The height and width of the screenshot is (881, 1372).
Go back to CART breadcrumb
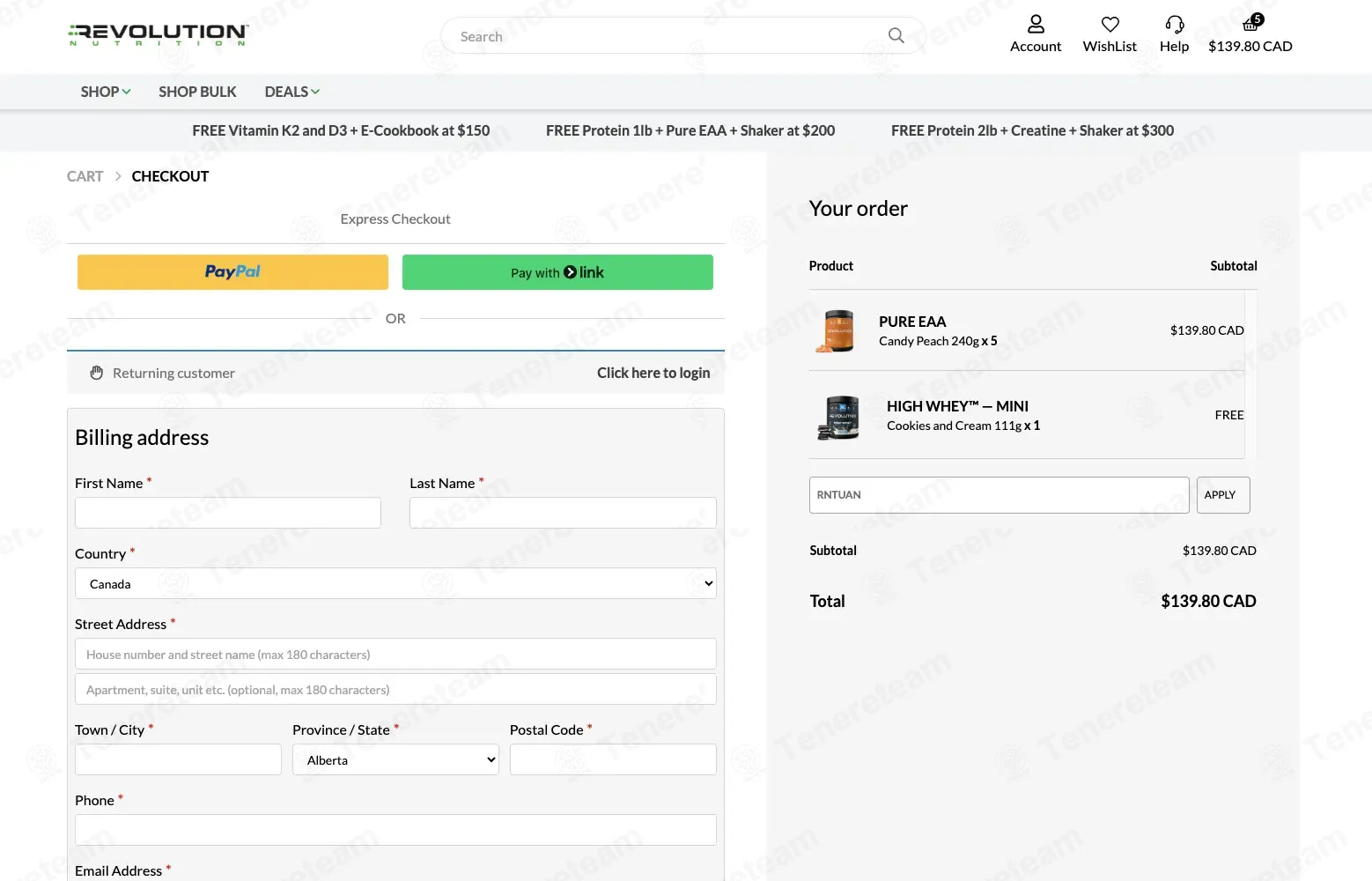point(85,176)
